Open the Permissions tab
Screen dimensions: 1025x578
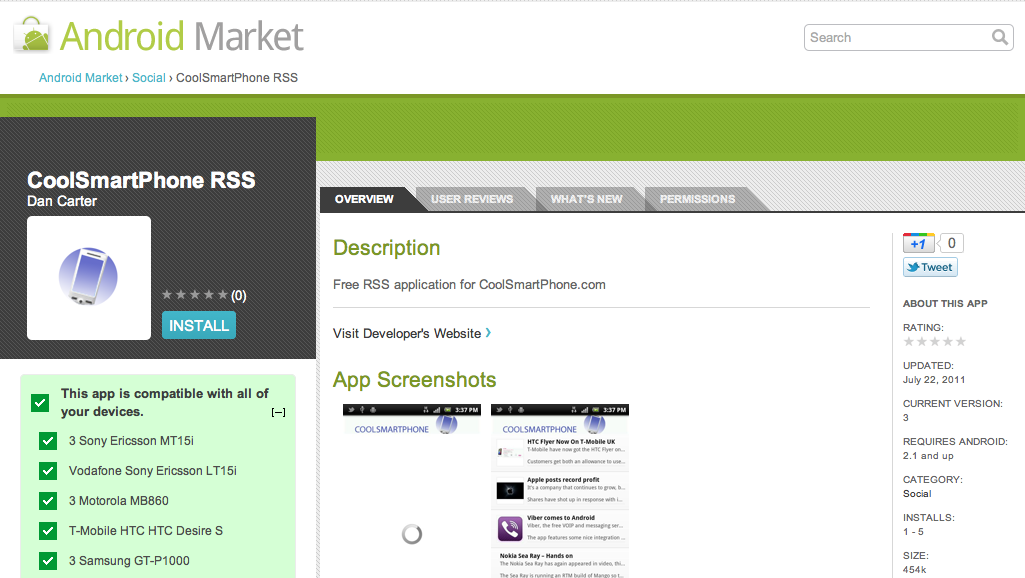coord(697,199)
